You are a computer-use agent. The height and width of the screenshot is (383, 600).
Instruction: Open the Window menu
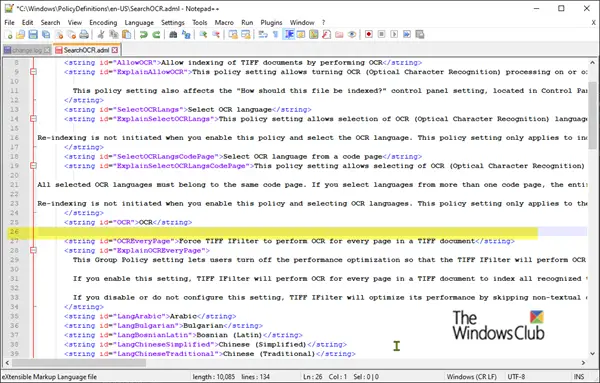(302, 23)
